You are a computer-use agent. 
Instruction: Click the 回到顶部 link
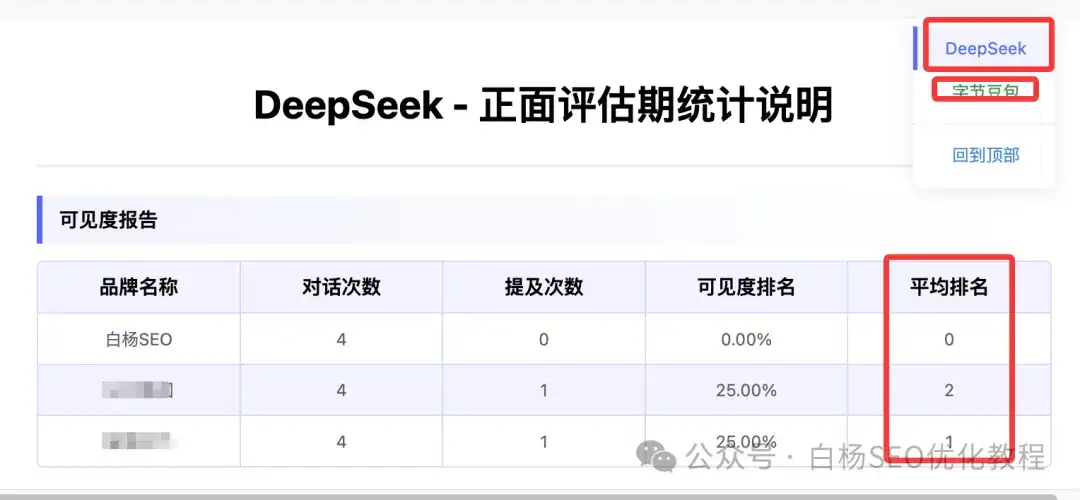pos(985,155)
